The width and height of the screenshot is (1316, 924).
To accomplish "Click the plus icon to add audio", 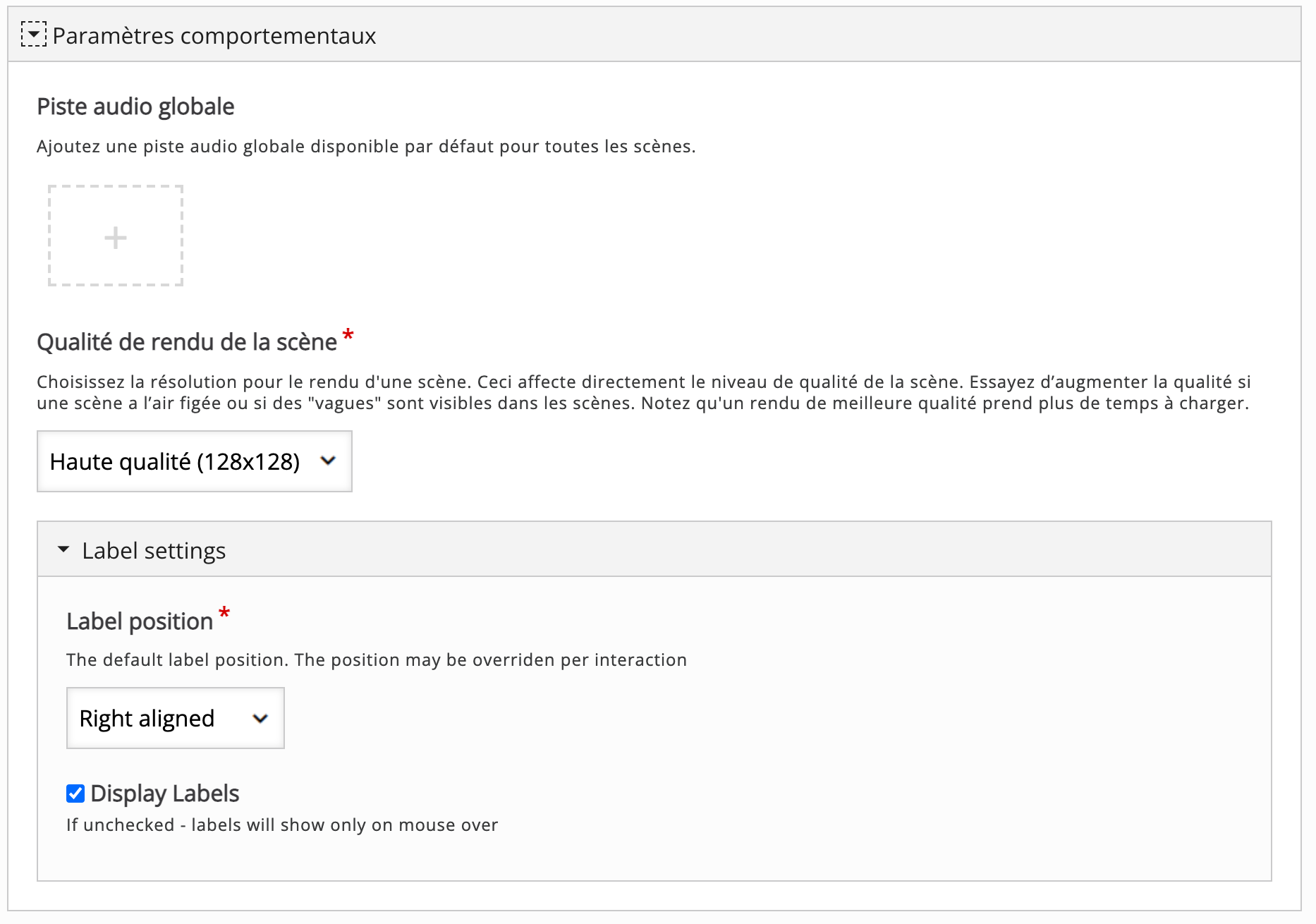I will click(116, 238).
